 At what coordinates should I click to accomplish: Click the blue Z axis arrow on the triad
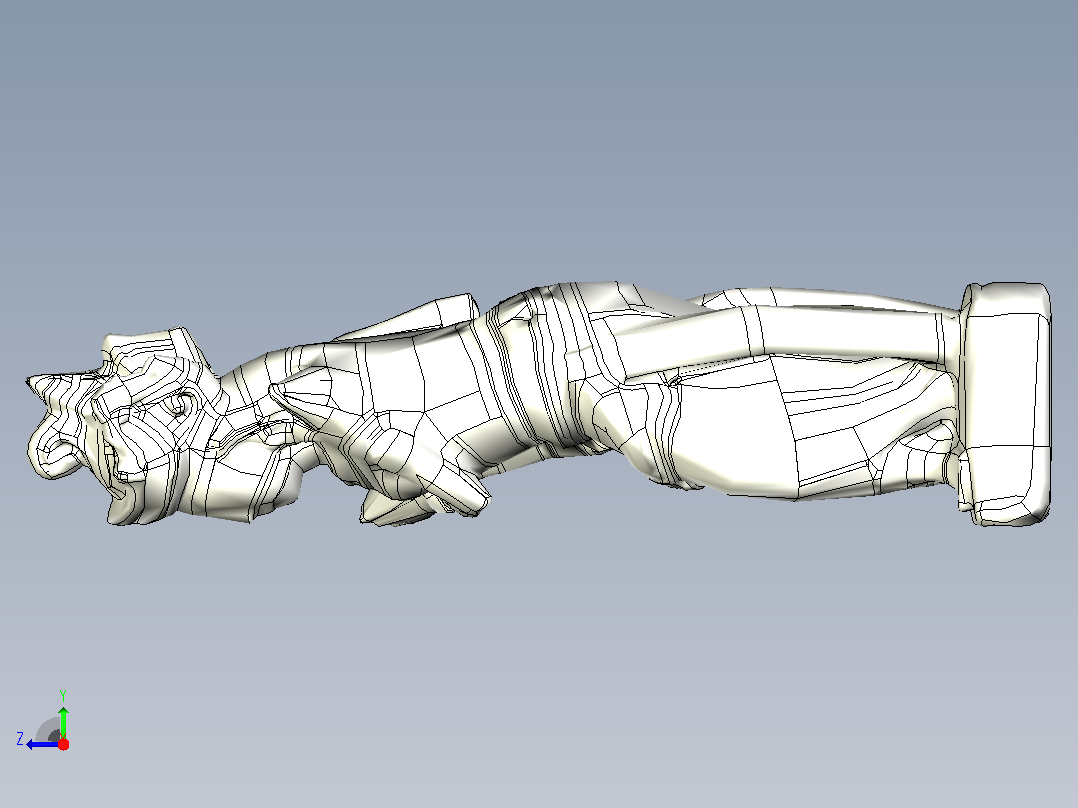[41, 744]
